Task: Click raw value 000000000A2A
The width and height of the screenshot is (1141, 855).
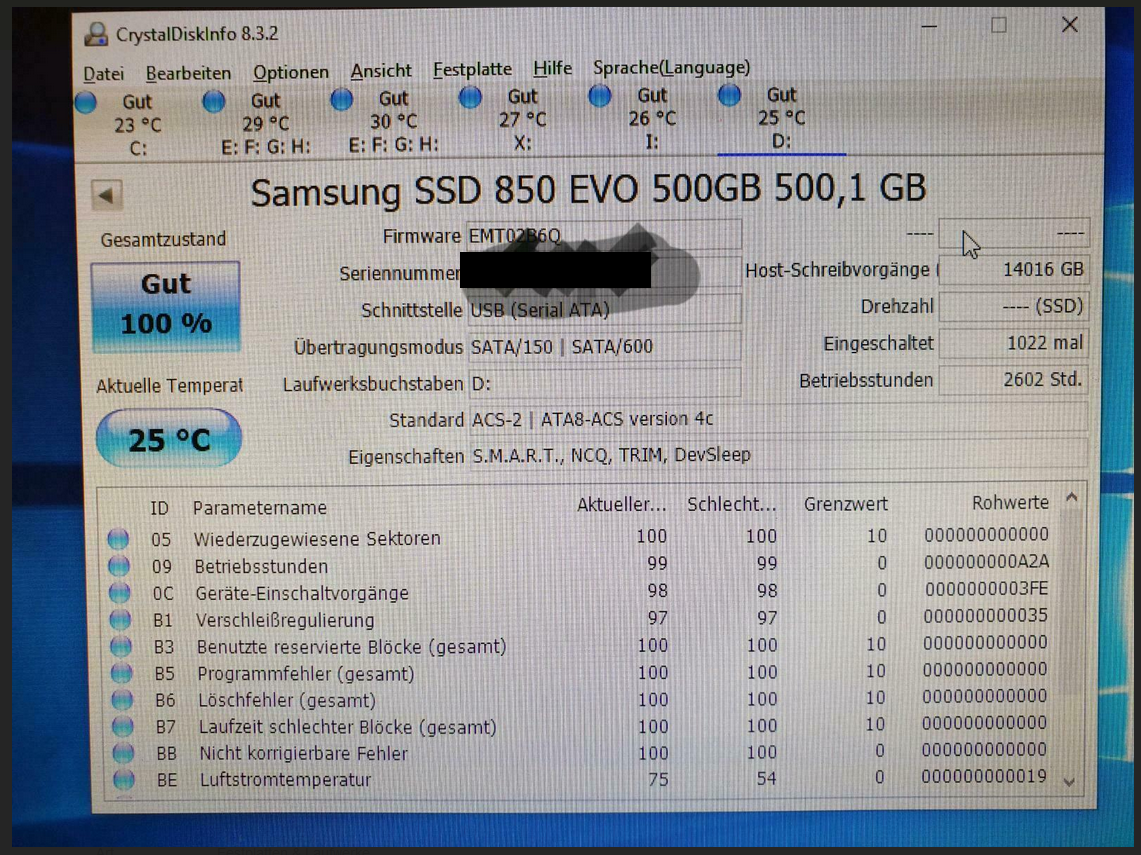Action: 987,562
